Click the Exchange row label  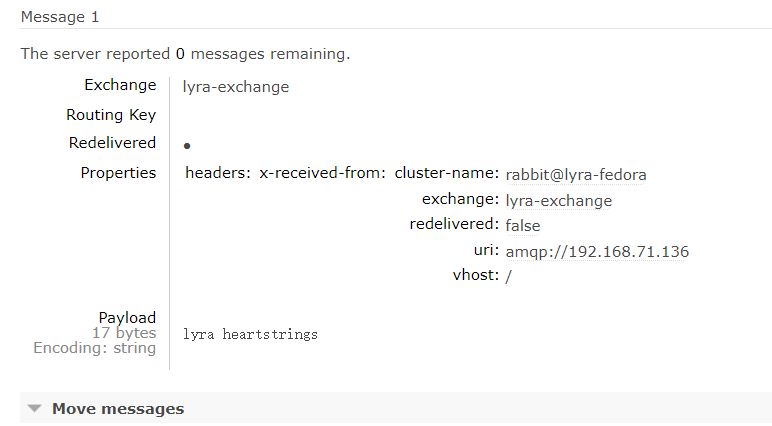pyautogui.click(x=120, y=85)
